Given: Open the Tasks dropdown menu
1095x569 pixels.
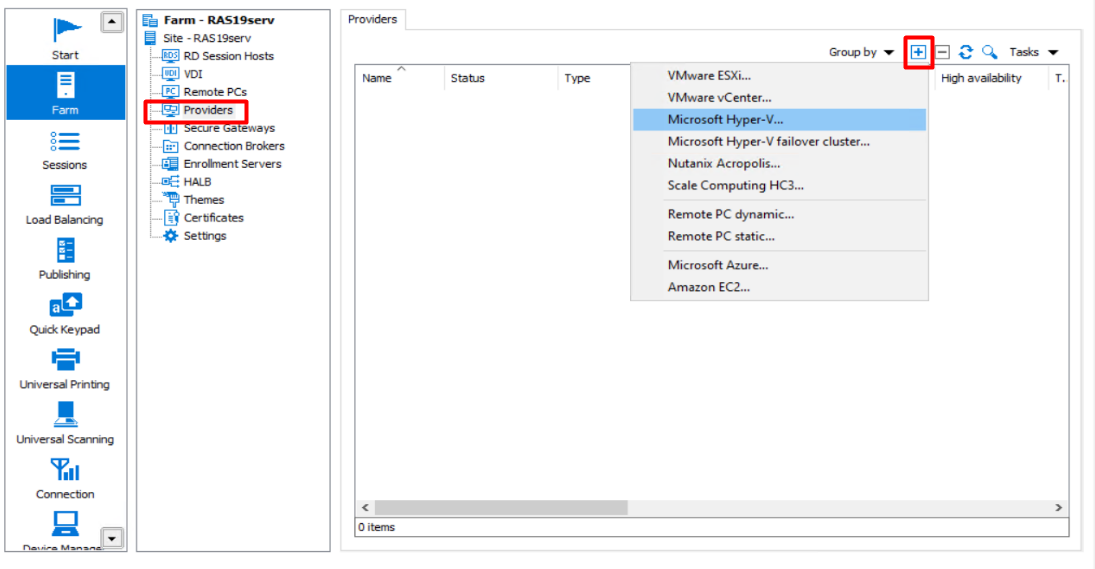Looking at the screenshot, I should 1033,52.
